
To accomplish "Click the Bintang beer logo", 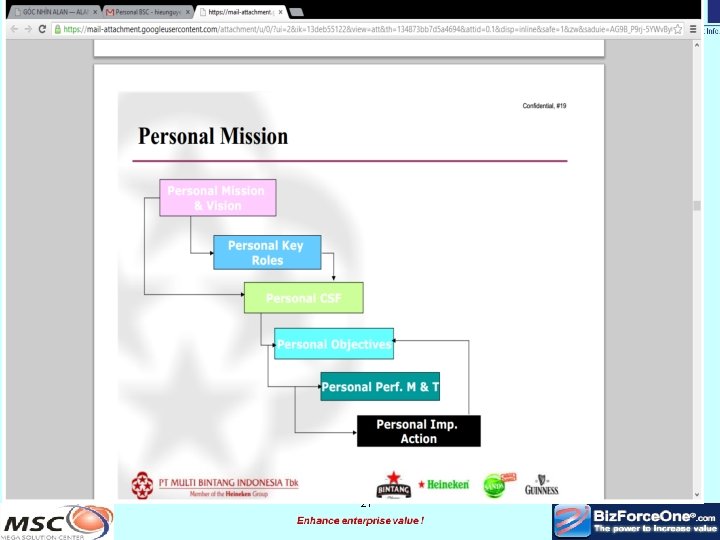I will tap(394, 484).
